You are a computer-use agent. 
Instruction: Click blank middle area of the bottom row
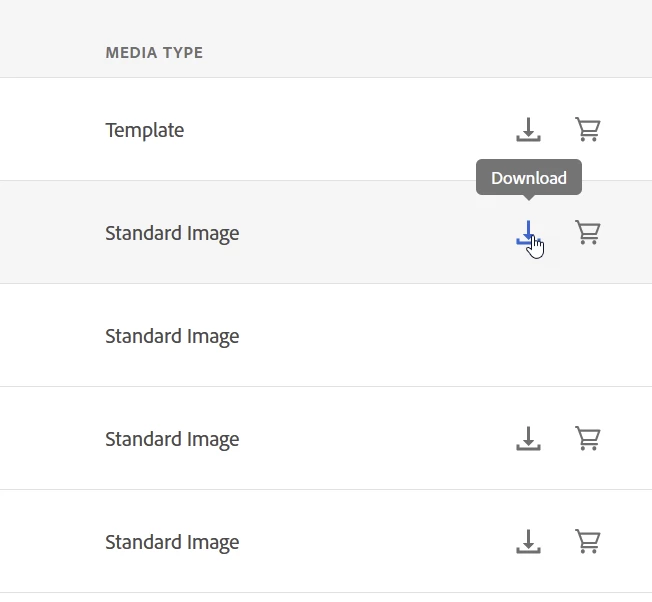pos(370,542)
